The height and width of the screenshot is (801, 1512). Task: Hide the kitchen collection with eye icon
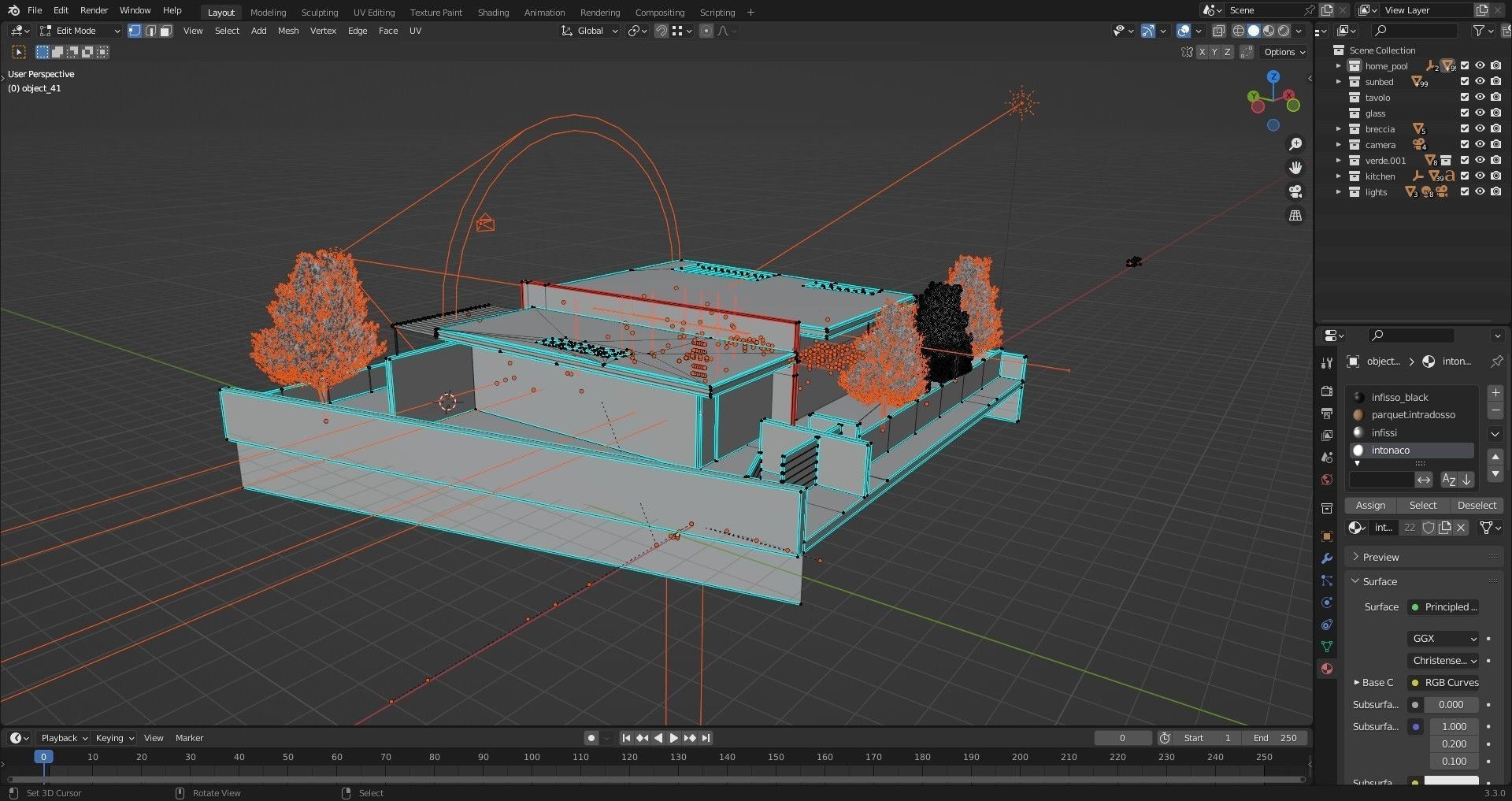[x=1480, y=176]
